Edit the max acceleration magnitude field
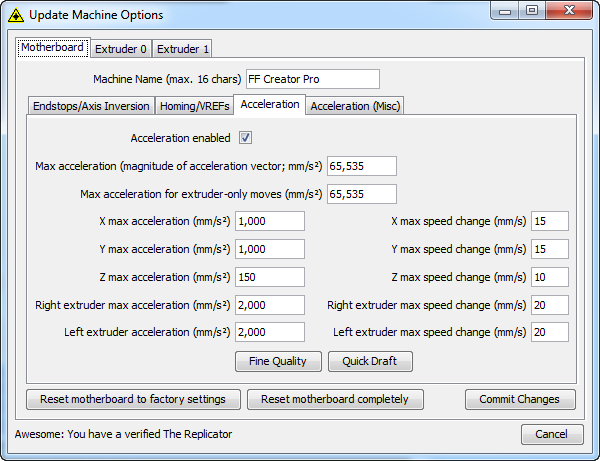This screenshot has width=600, height=461. 361,166
